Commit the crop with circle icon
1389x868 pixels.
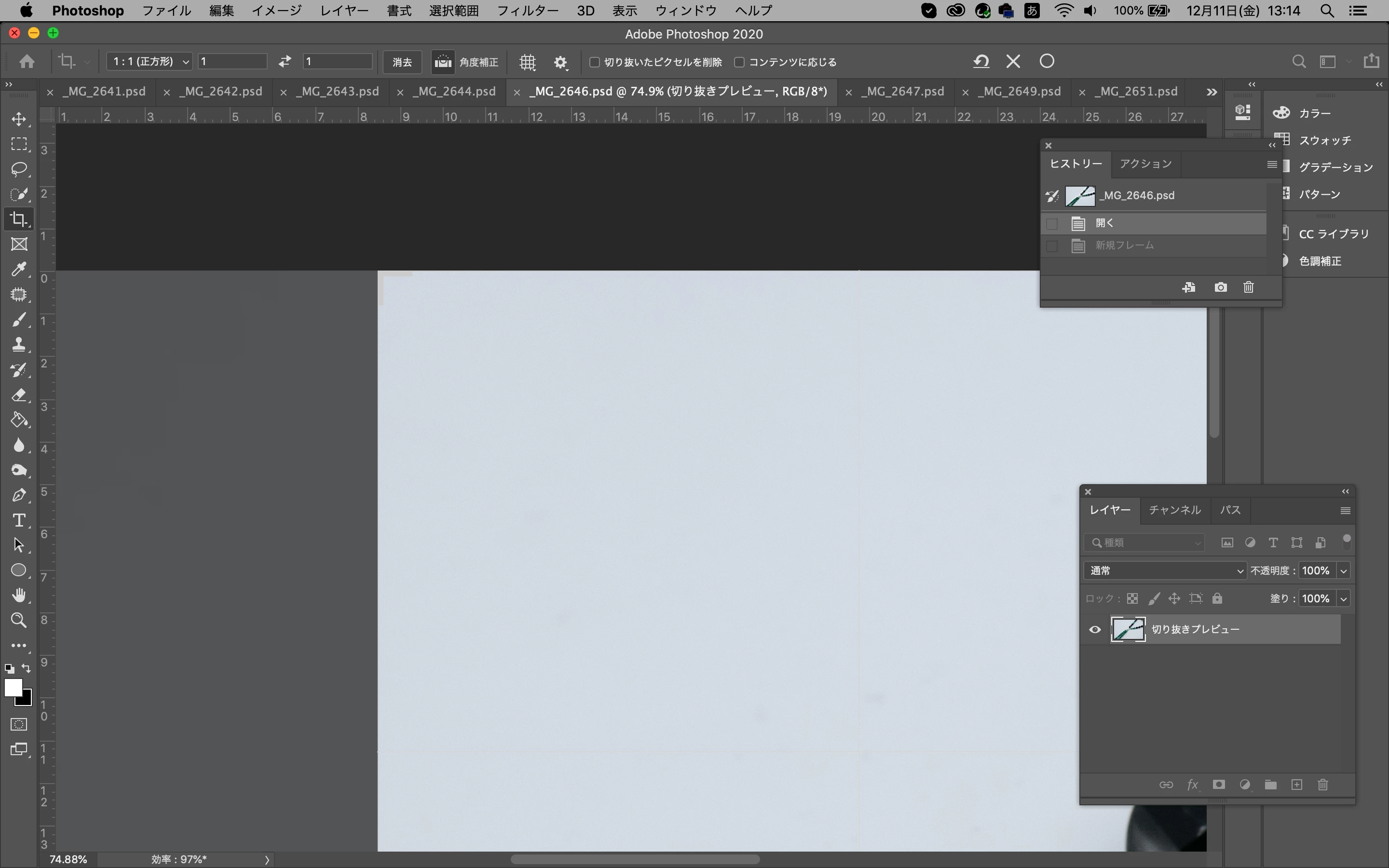(1047, 61)
